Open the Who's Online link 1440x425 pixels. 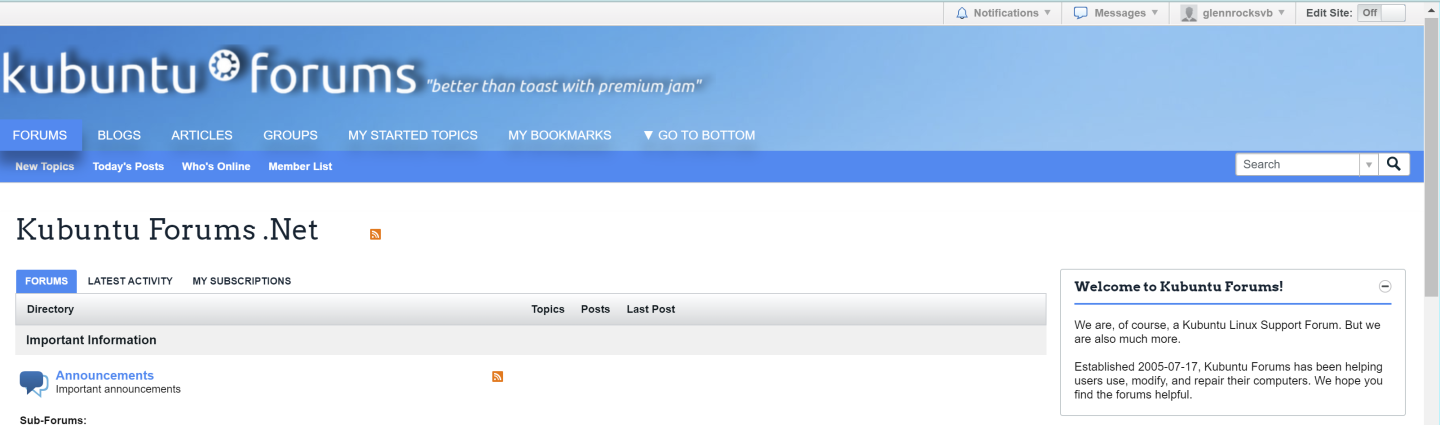[216, 166]
